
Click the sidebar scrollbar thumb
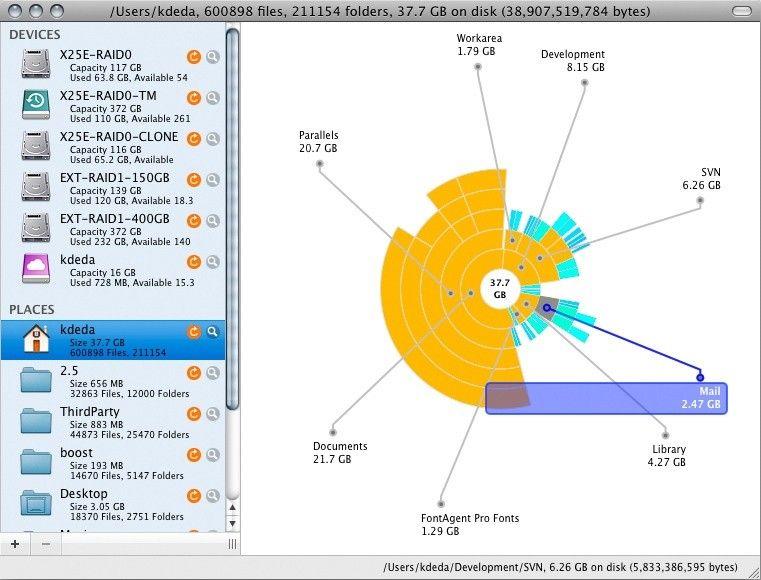[232, 219]
